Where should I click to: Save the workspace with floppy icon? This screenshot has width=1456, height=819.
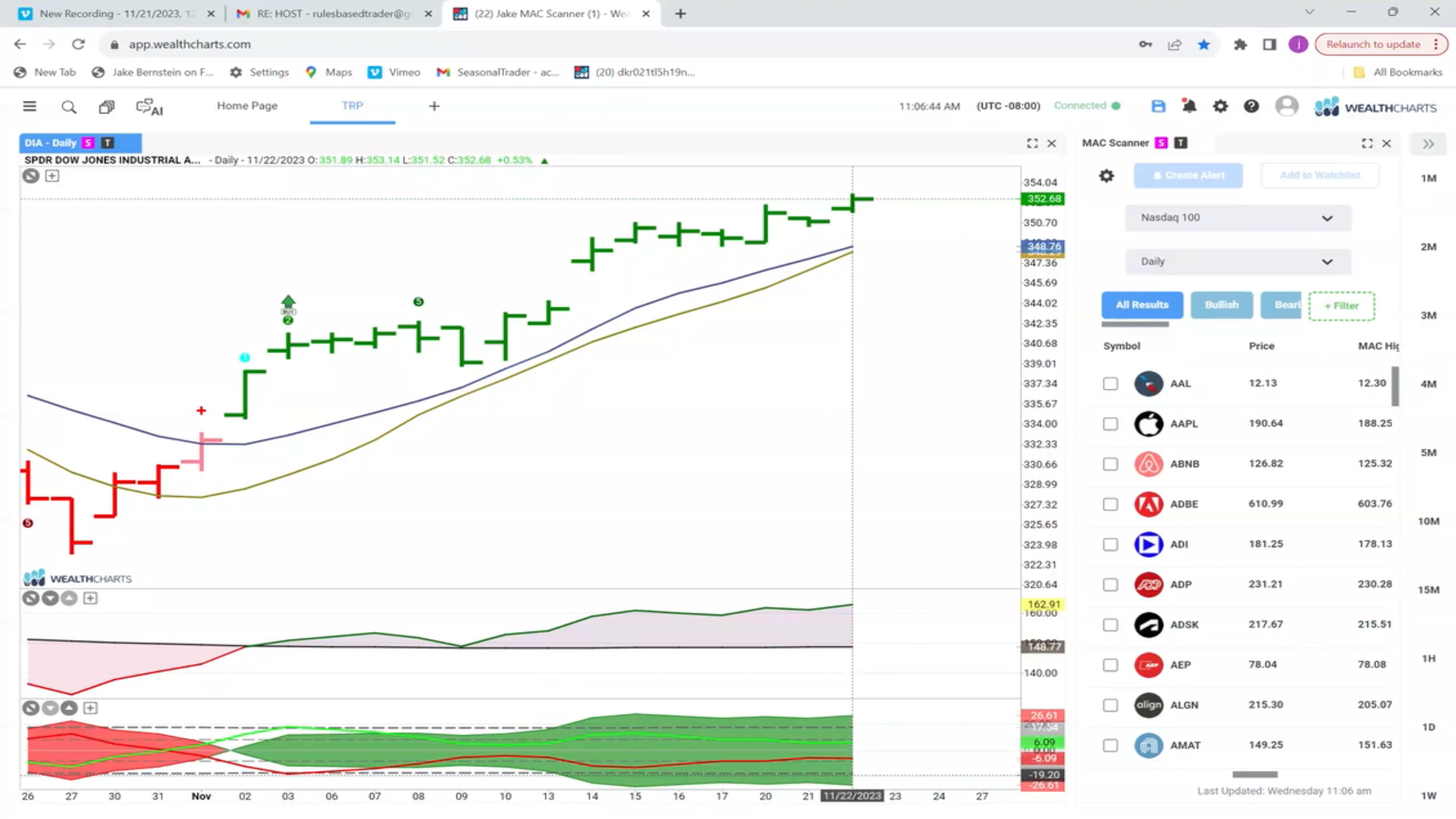(1158, 106)
